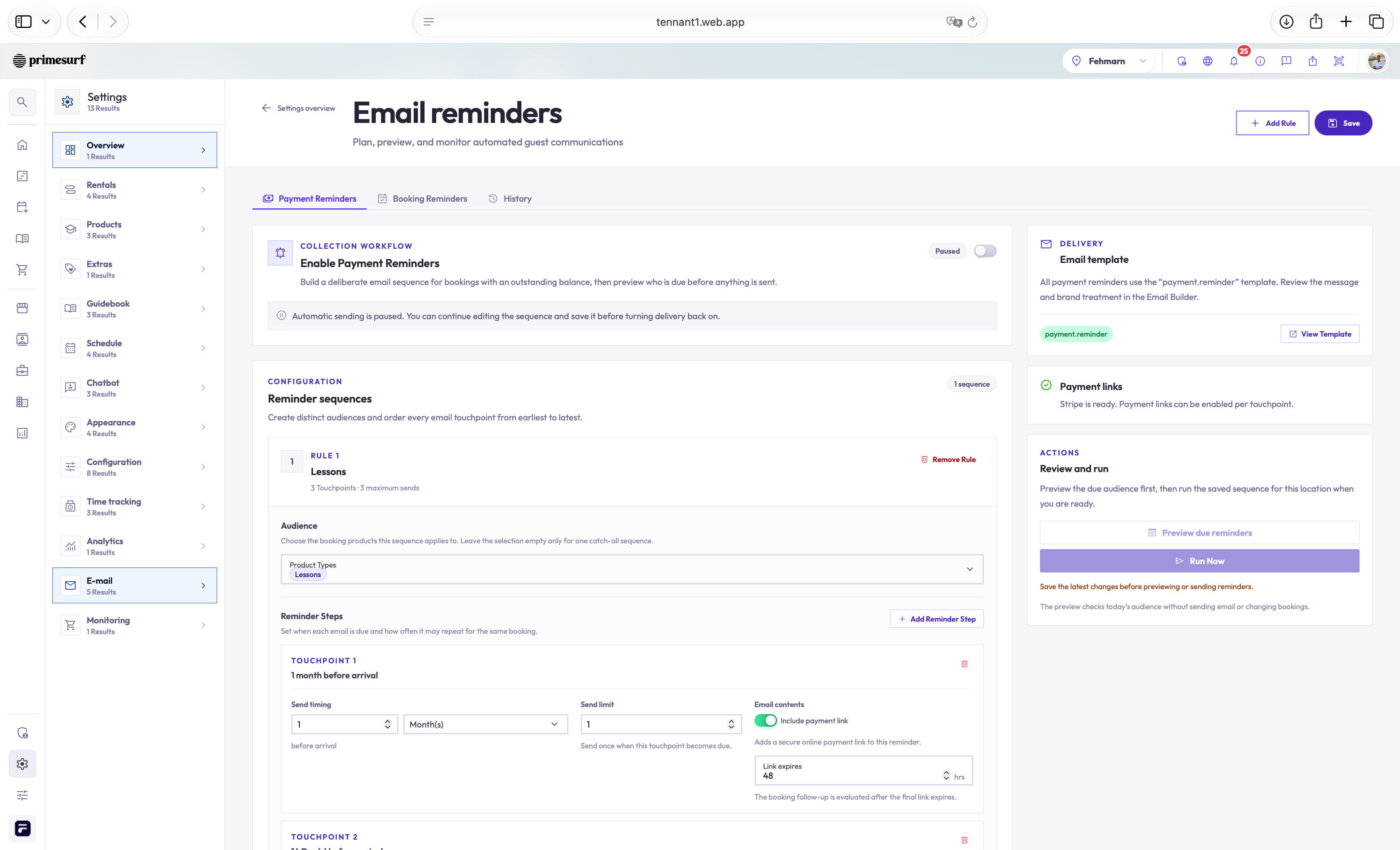Expand the Product Types dropdown
1400x850 pixels.
coord(632,569)
